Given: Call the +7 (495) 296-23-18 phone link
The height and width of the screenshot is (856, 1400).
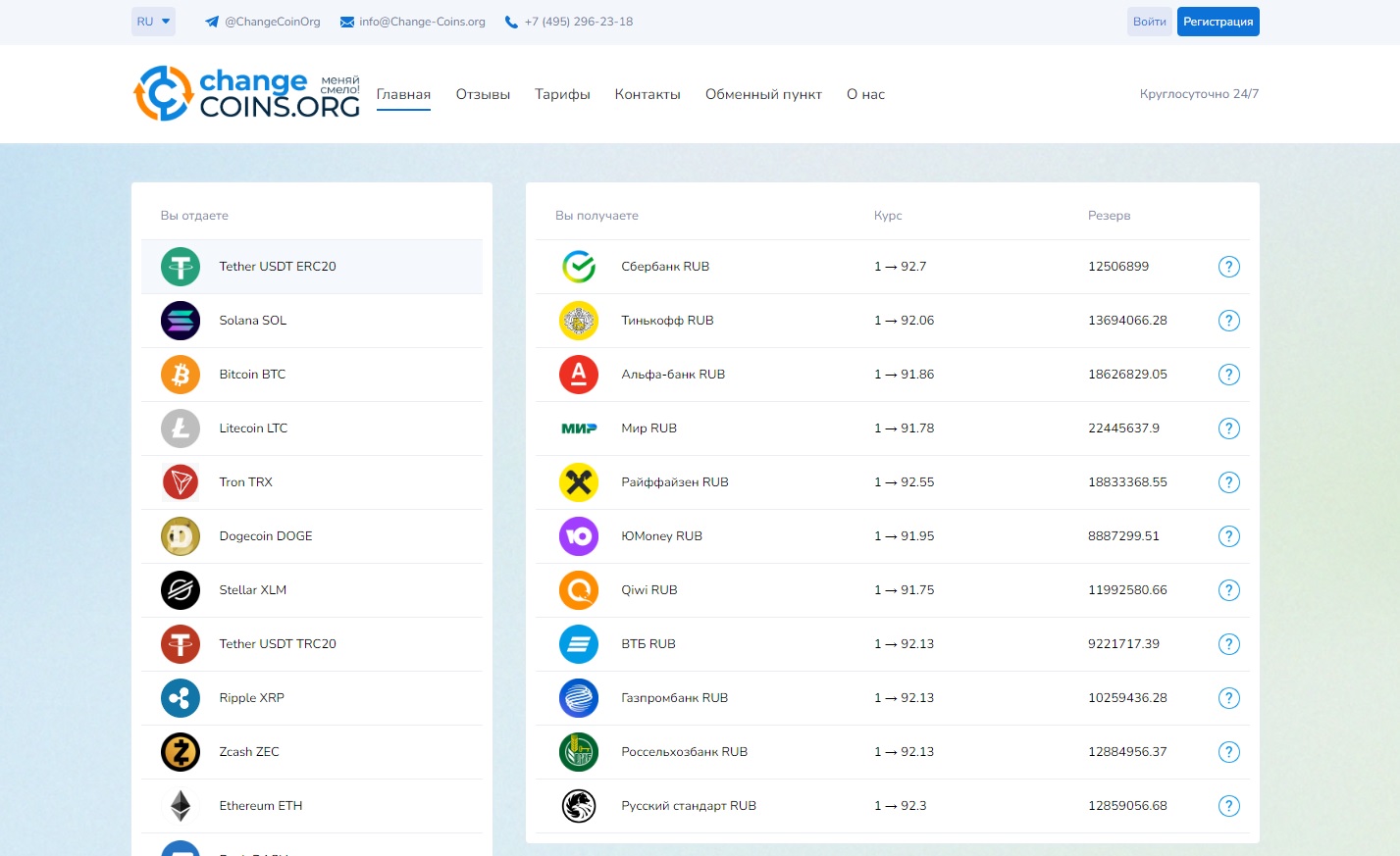Looking at the screenshot, I should tap(568, 22).
